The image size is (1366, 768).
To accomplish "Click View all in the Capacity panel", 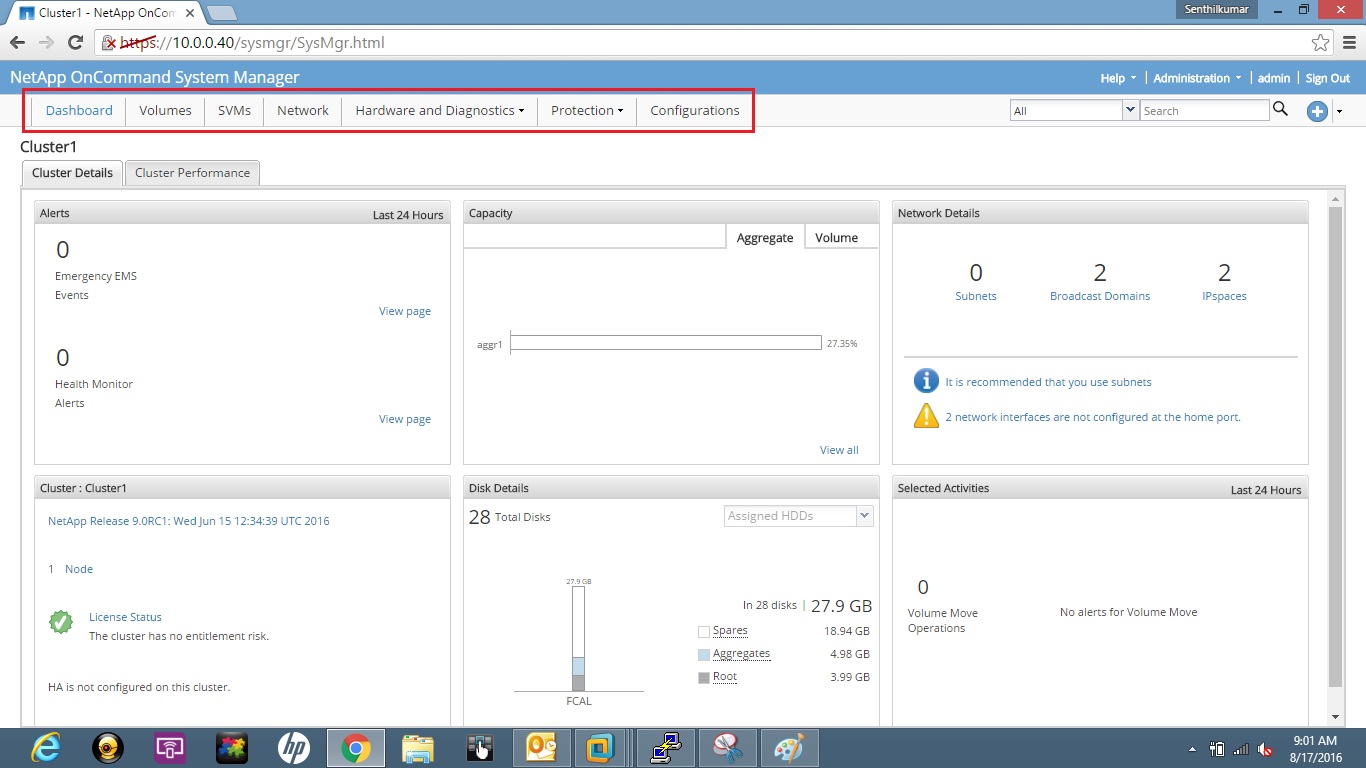I will 838,449.
